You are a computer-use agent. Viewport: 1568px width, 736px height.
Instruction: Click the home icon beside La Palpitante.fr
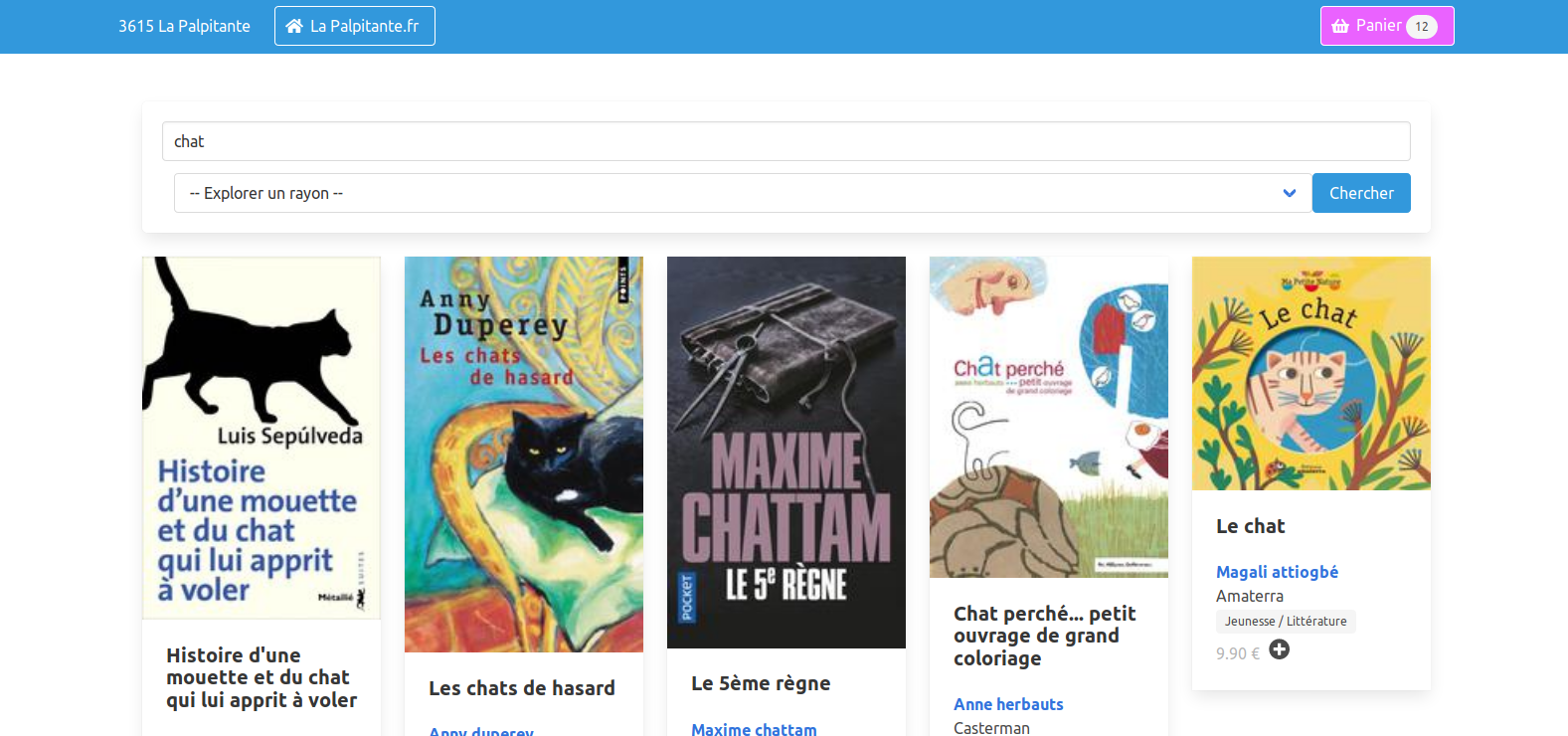tap(294, 26)
